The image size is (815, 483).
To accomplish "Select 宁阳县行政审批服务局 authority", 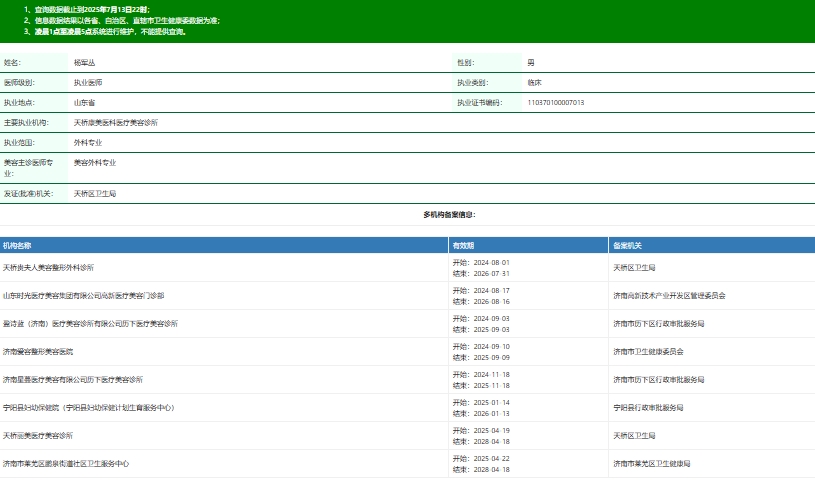I will (x=648, y=408).
